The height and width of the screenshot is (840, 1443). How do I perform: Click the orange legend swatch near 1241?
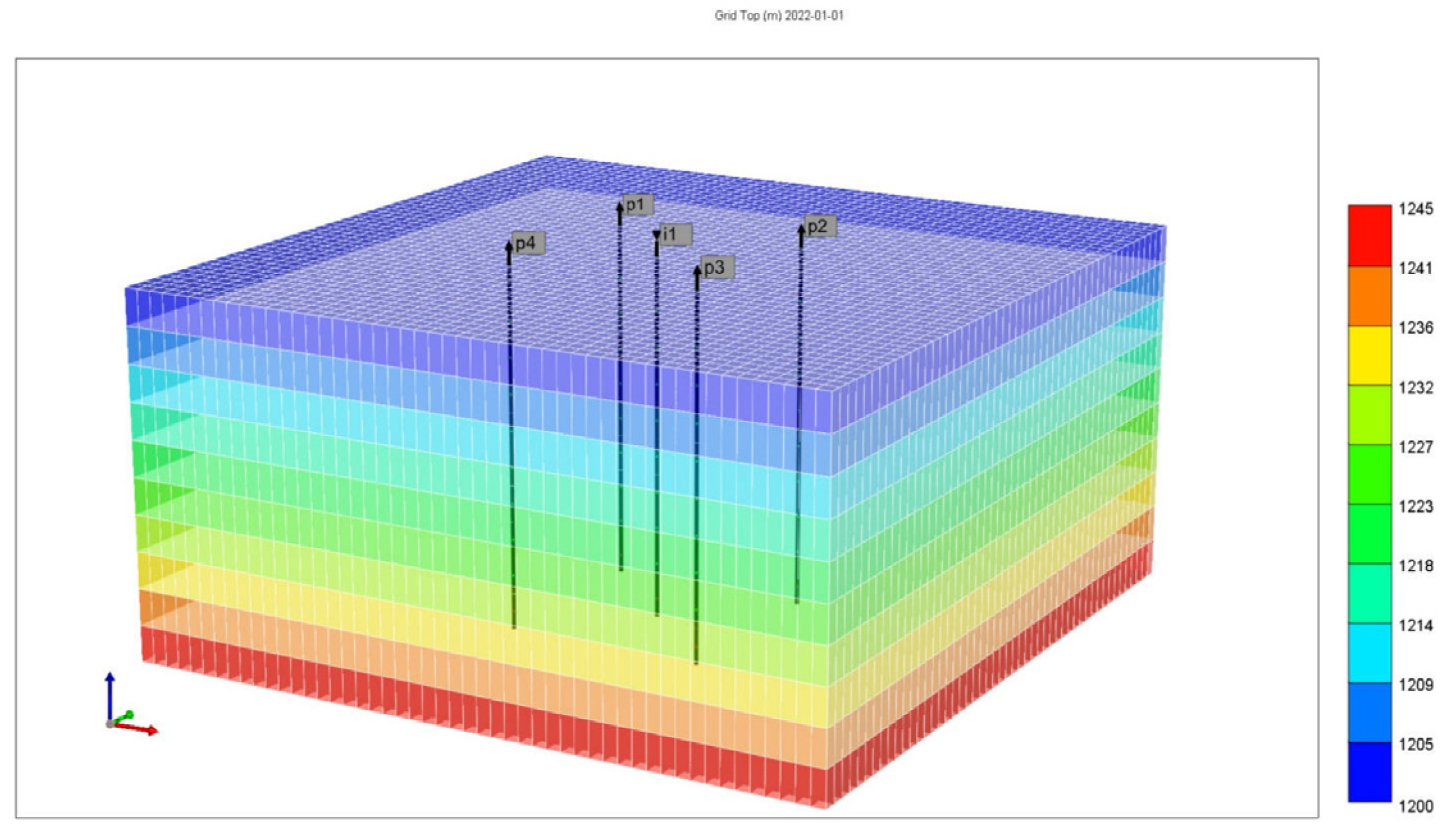(x=1369, y=296)
